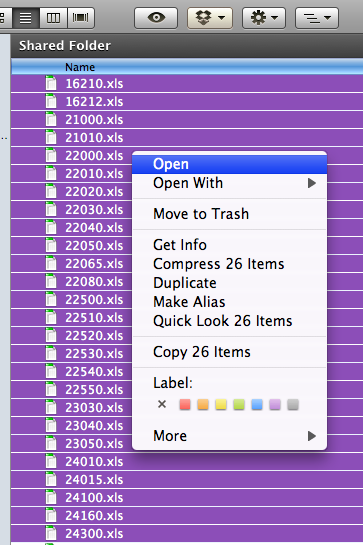The width and height of the screenshot is (363, 545).
Task: Apply the gray label color
Action: coord(293,404)
